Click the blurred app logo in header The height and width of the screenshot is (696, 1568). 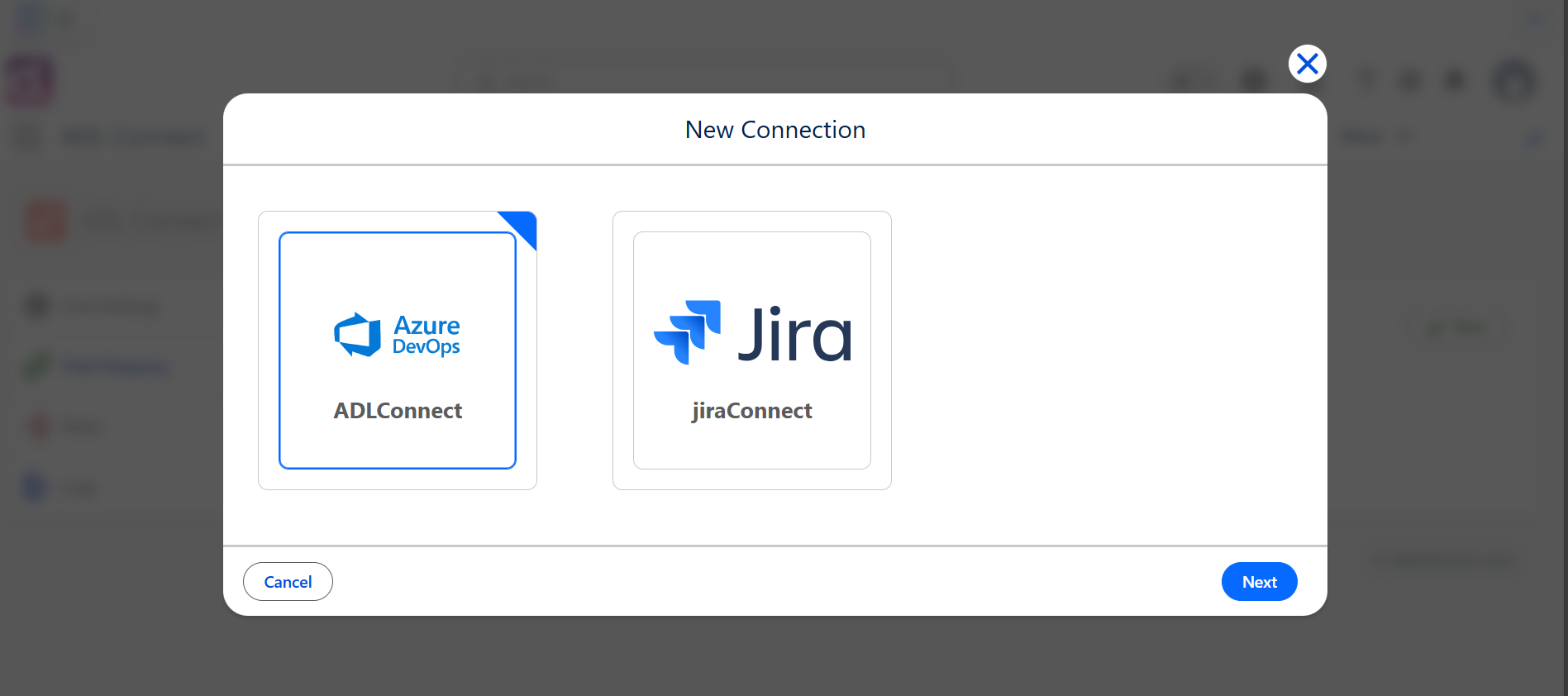coord(31,81)
